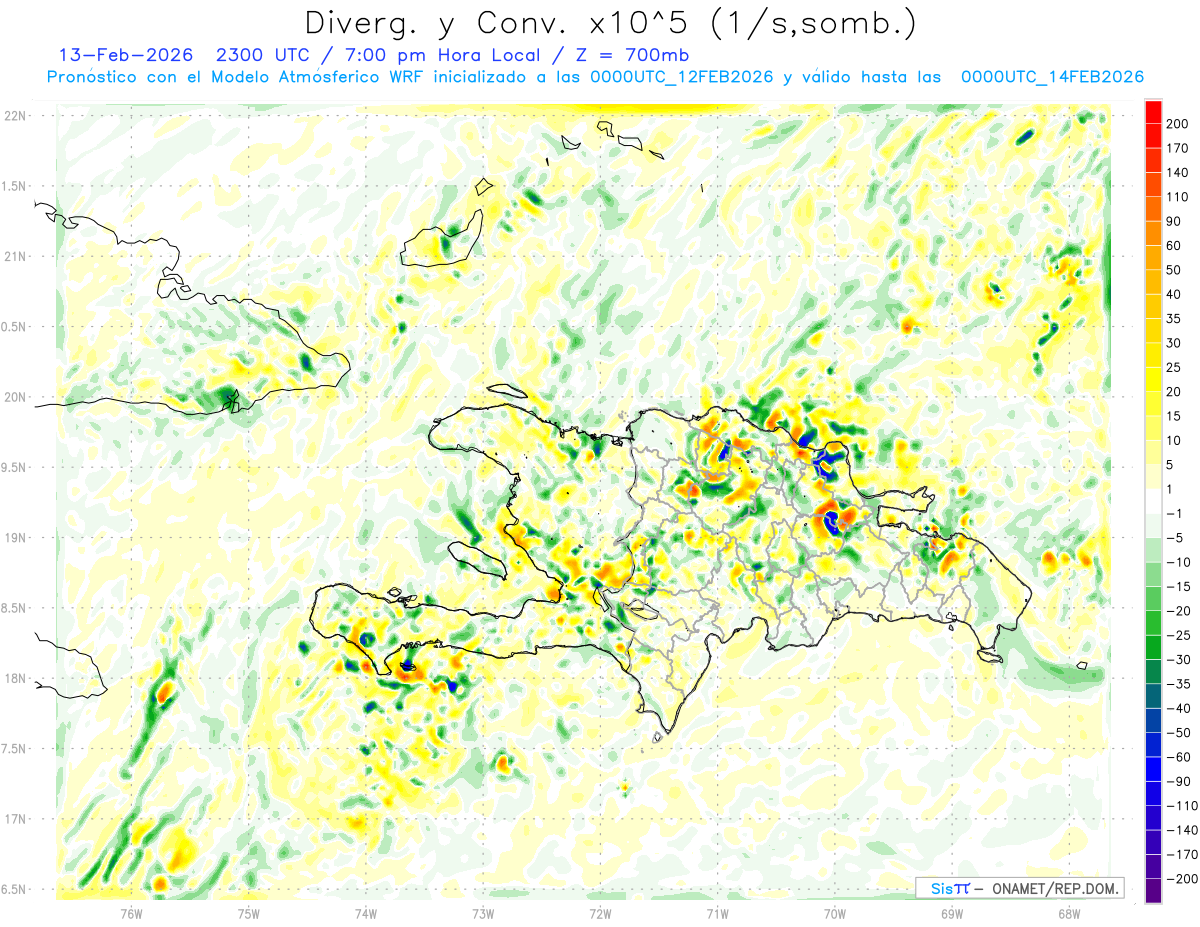1200x927 pixels.
Task: Click the "71W" longitude label
Action: point(717,912)
